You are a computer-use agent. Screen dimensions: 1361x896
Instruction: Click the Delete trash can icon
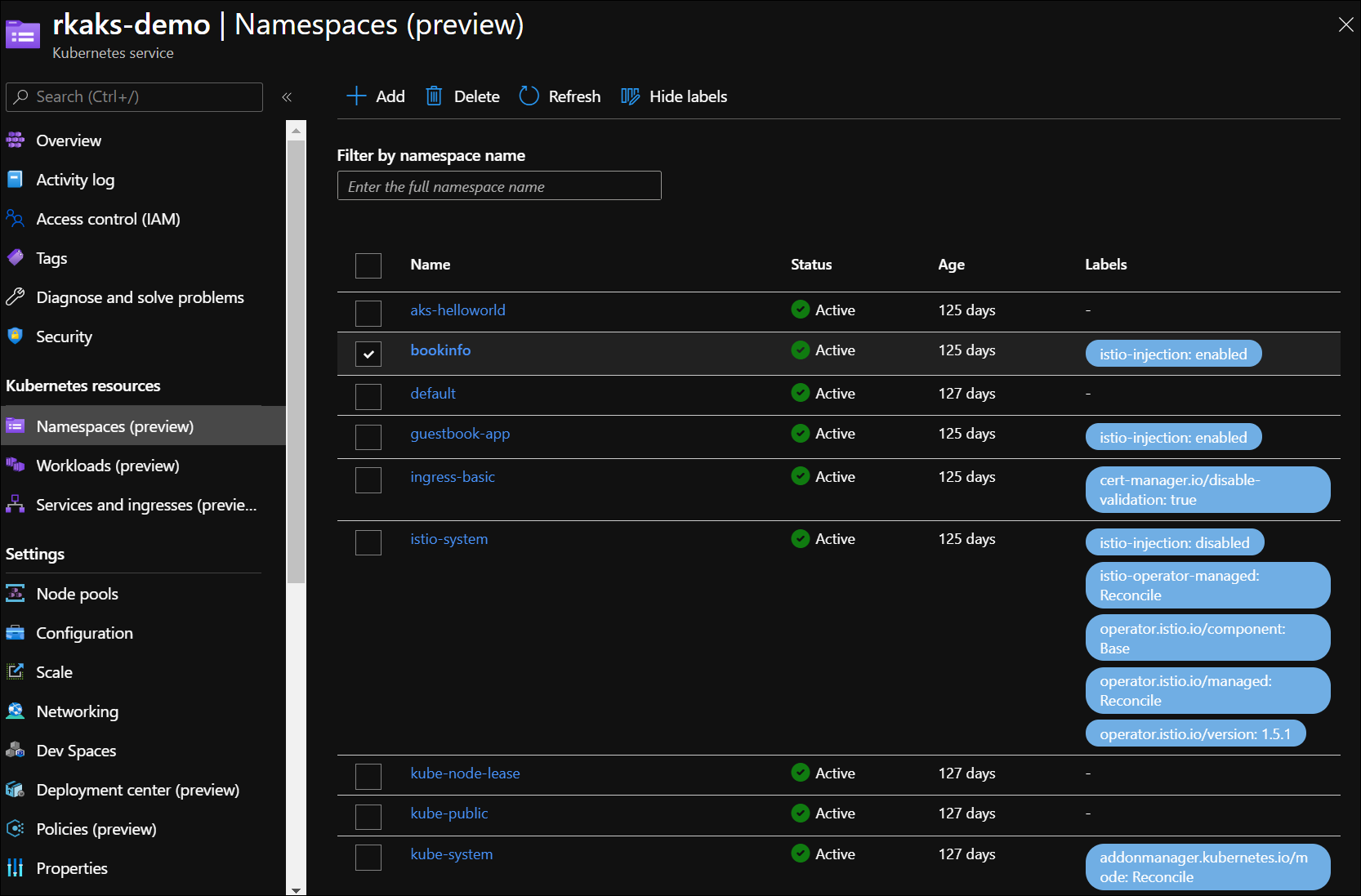click(x=434, y=96)
